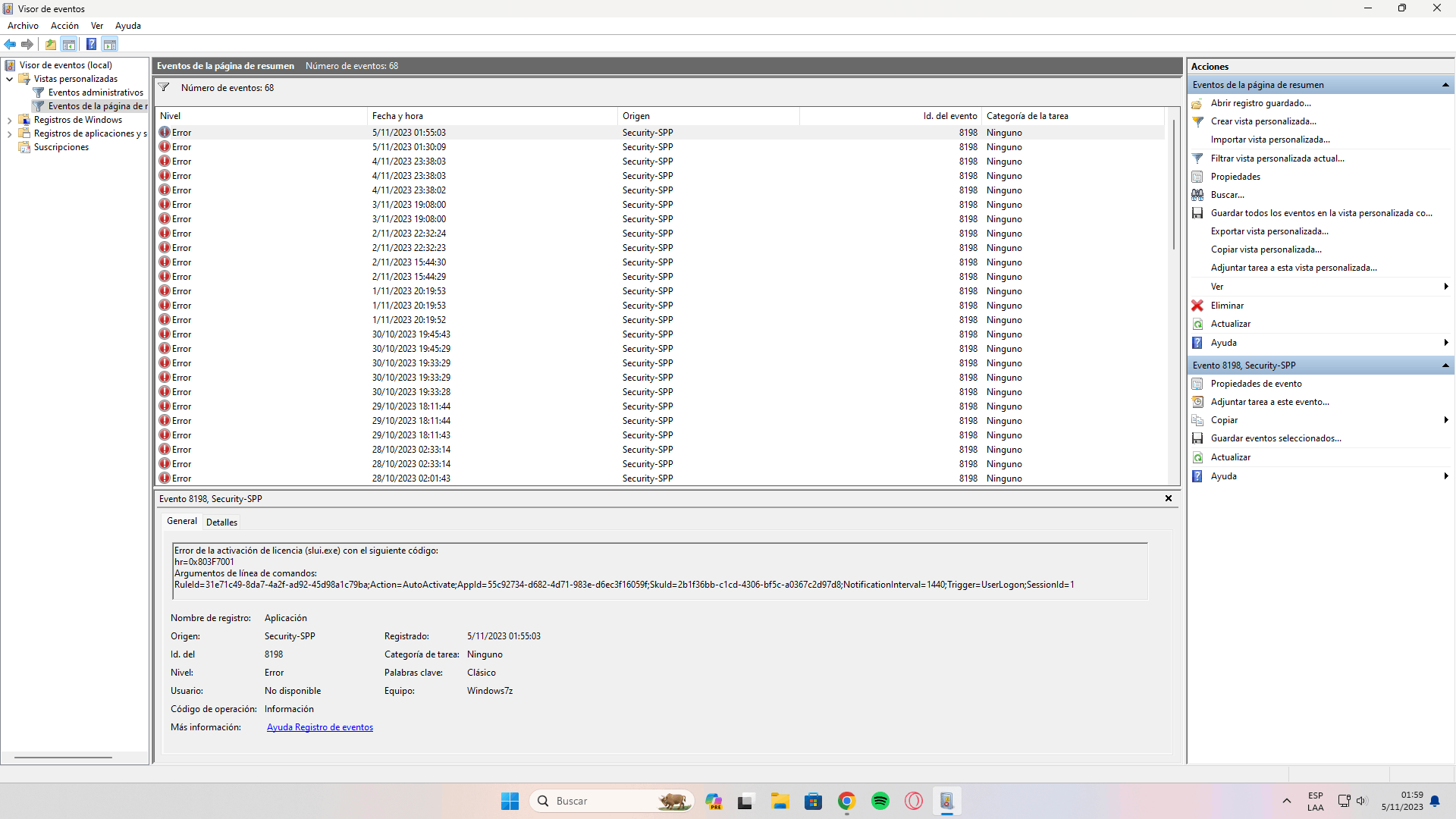Click the back arrow toolbar icon
This screenshot has height=819, width=1456.
(10, 44)
